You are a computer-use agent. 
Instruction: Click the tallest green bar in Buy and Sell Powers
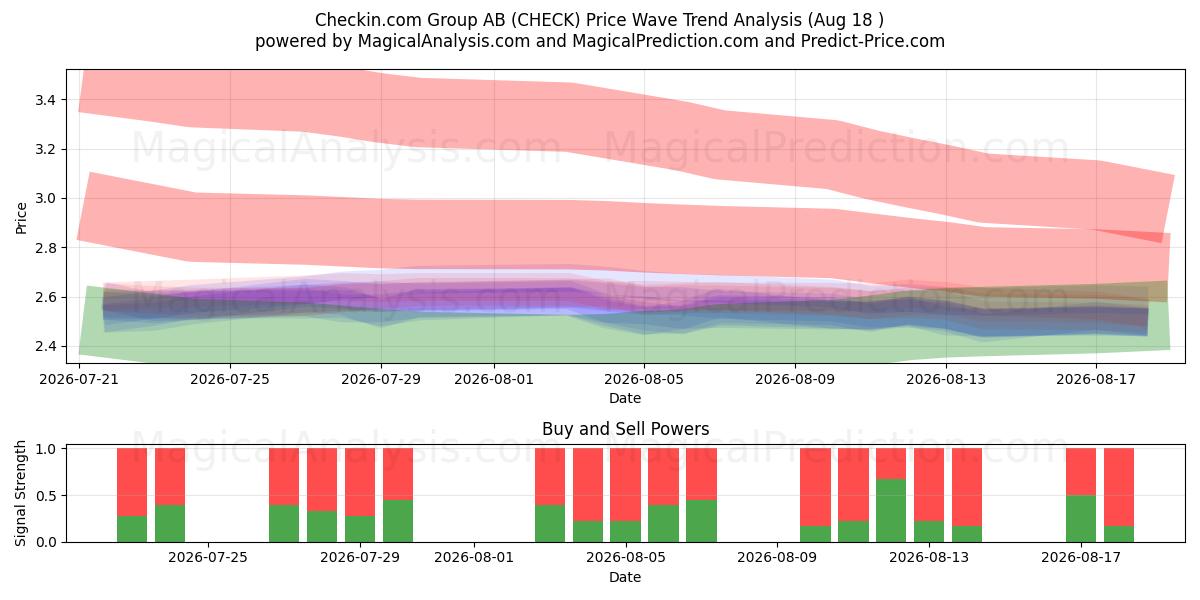coord(891,511)
